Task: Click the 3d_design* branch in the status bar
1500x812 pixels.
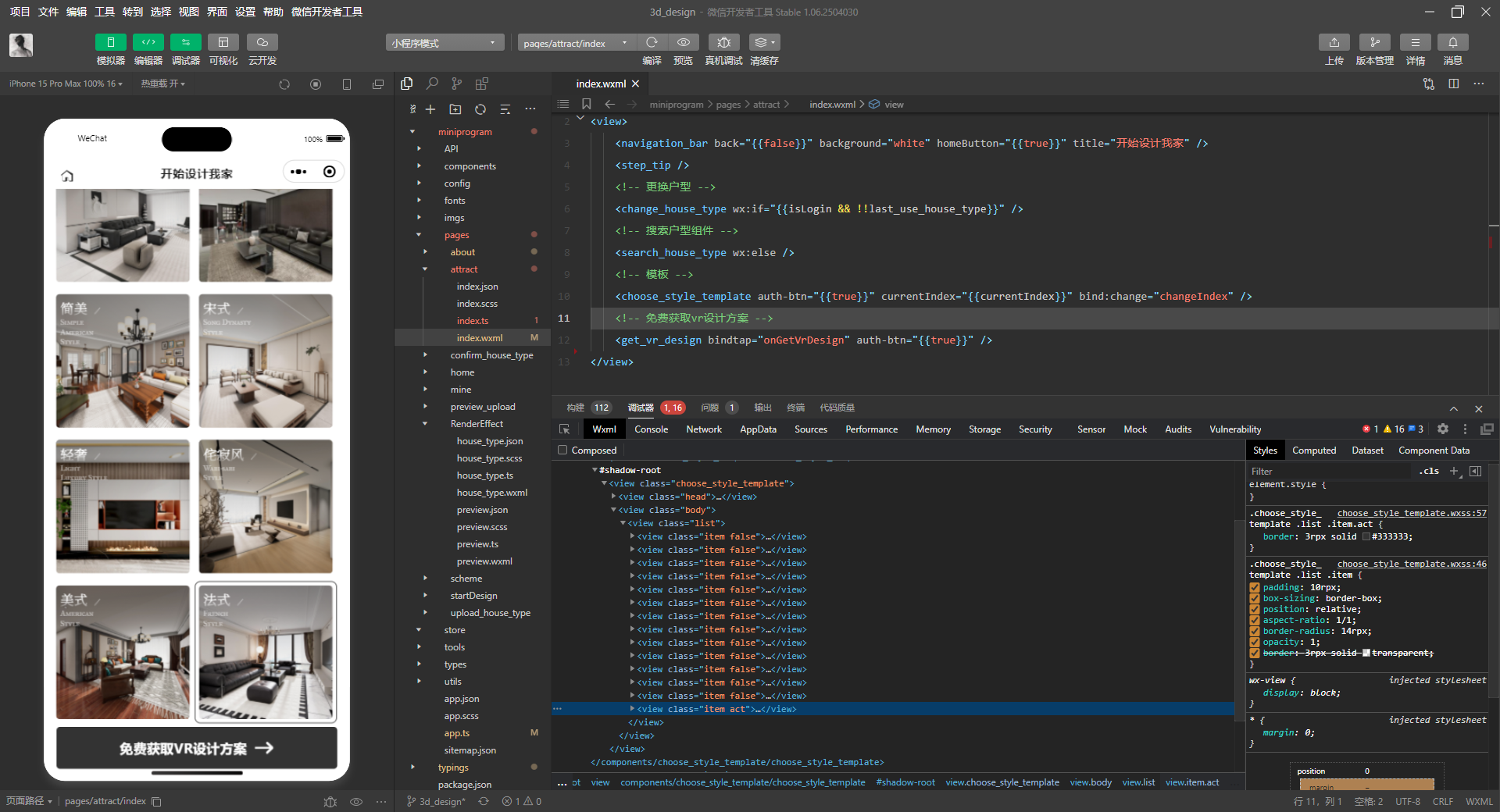Action: (436, 801)
